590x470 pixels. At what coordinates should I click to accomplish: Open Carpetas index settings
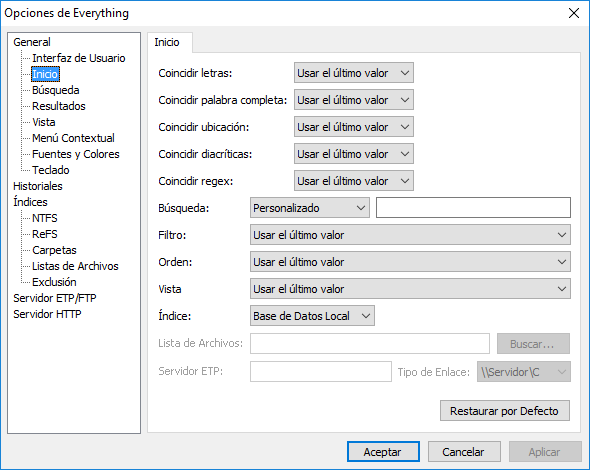click(x=54, y=250)
